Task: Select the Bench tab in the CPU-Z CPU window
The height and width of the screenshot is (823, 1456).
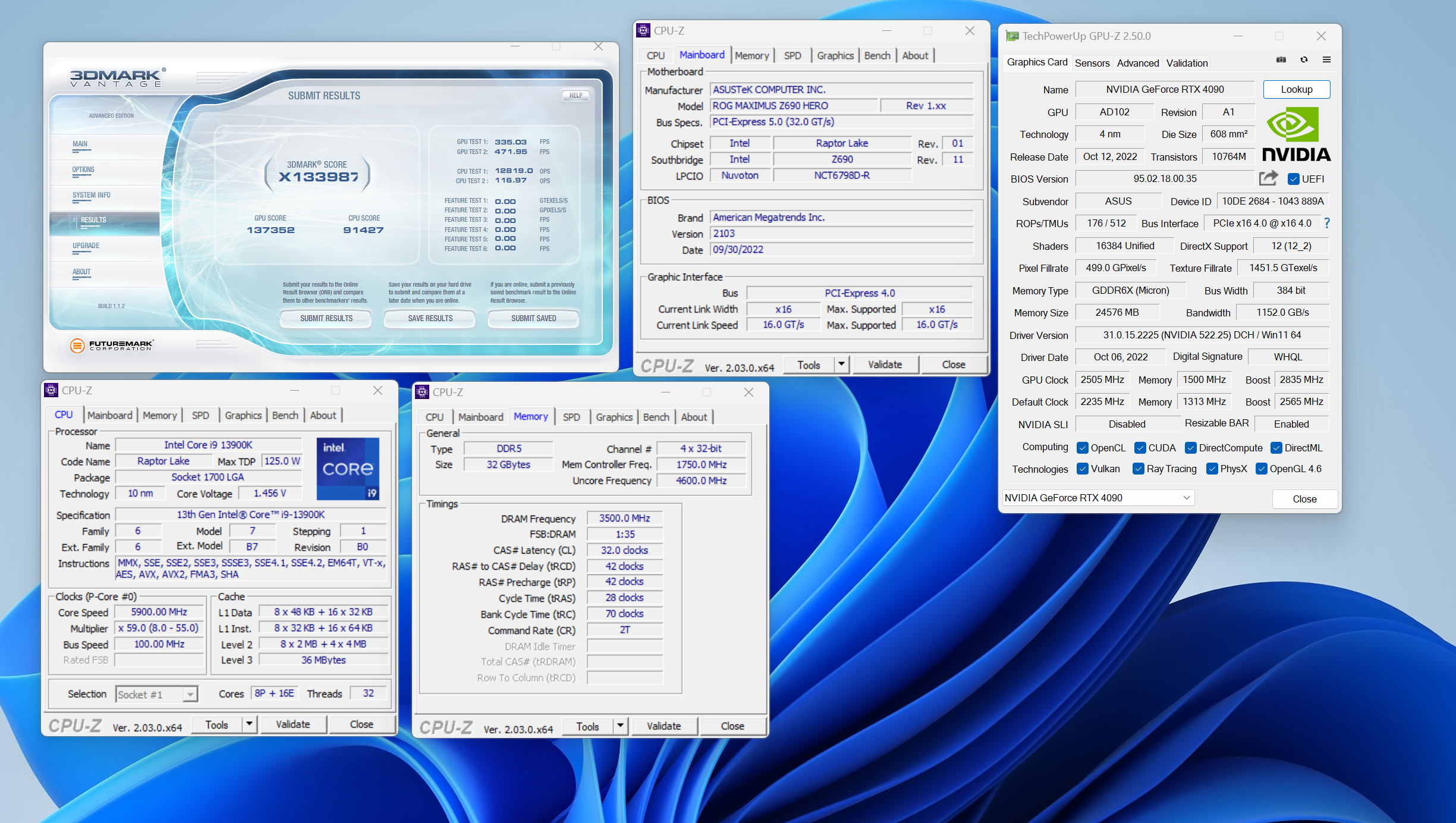Action: click(285, 415)
